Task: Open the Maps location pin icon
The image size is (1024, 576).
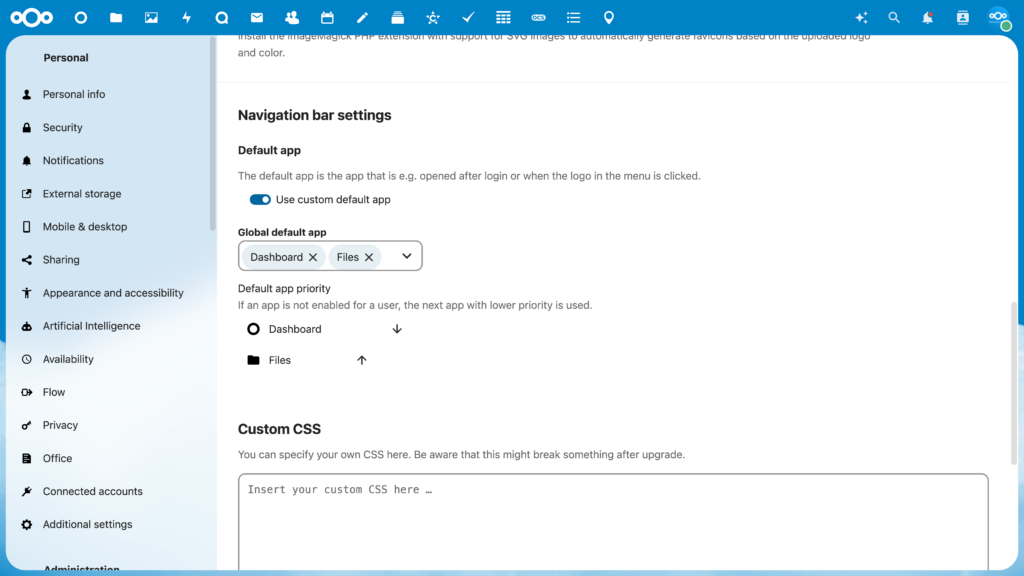Action: click(x=609, y=18)
